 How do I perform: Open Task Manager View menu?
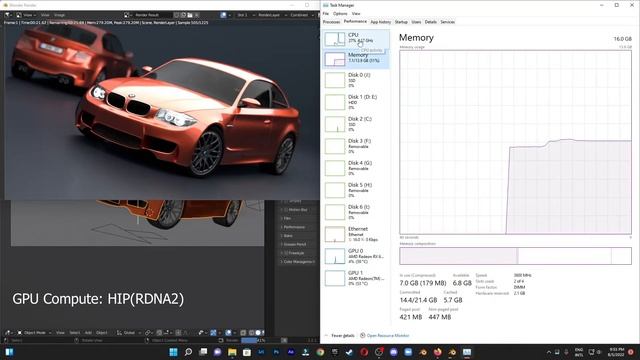[356, 13]
